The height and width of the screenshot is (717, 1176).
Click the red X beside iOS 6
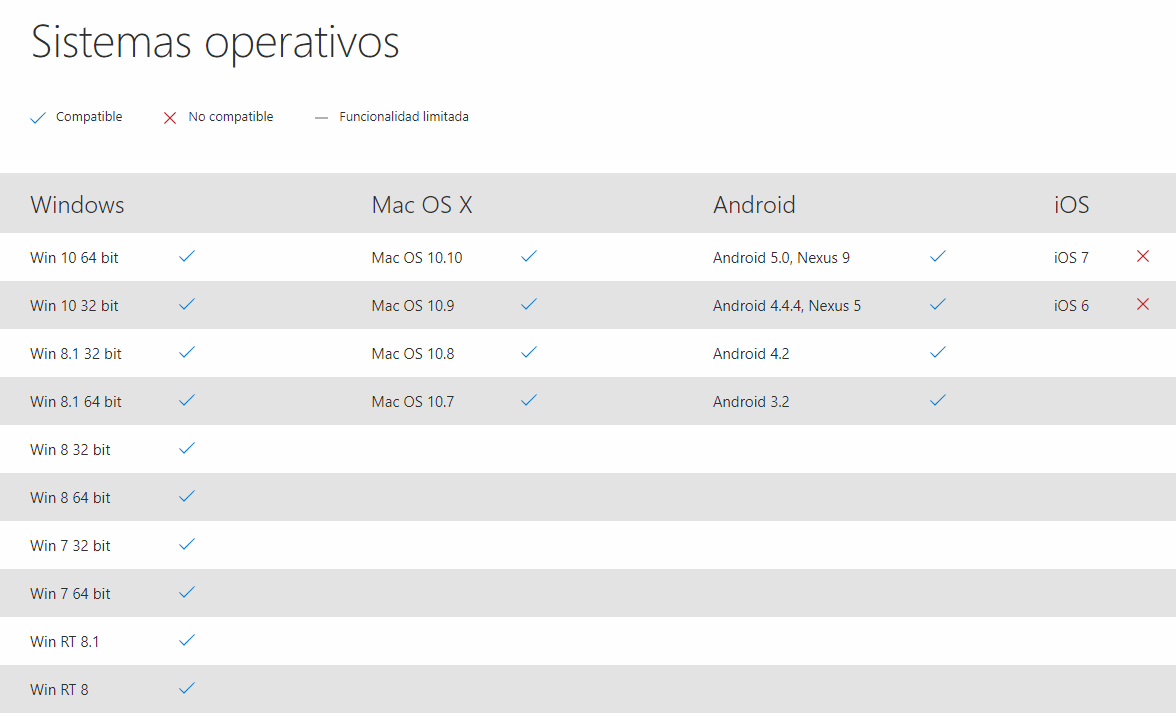tap(1143, 304)
